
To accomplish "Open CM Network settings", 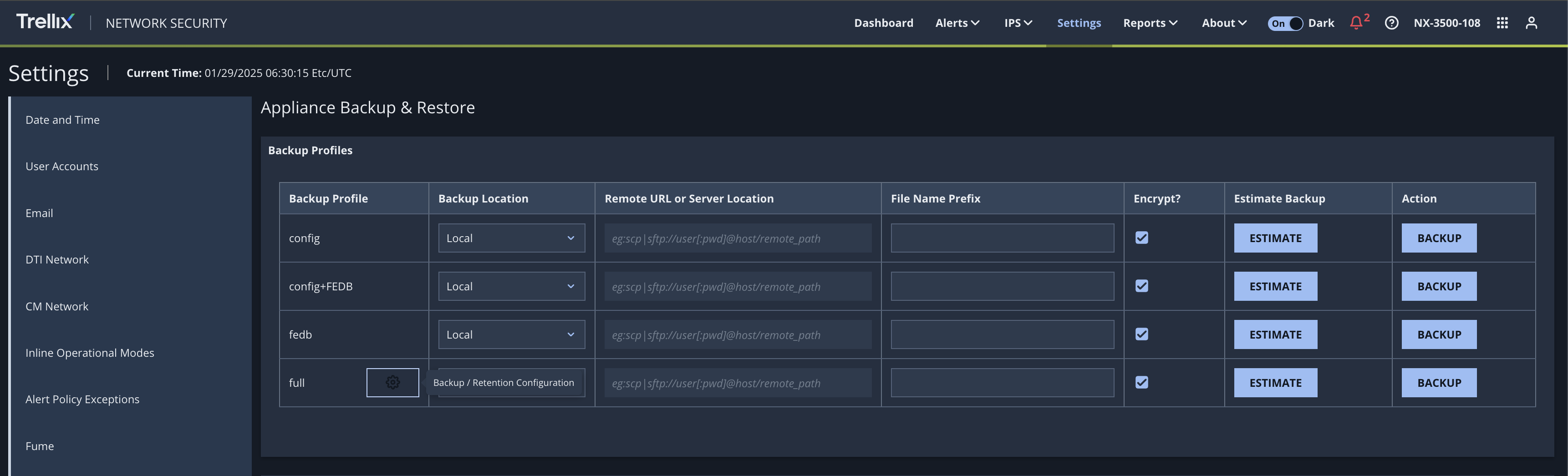I will tap(57, 306).
